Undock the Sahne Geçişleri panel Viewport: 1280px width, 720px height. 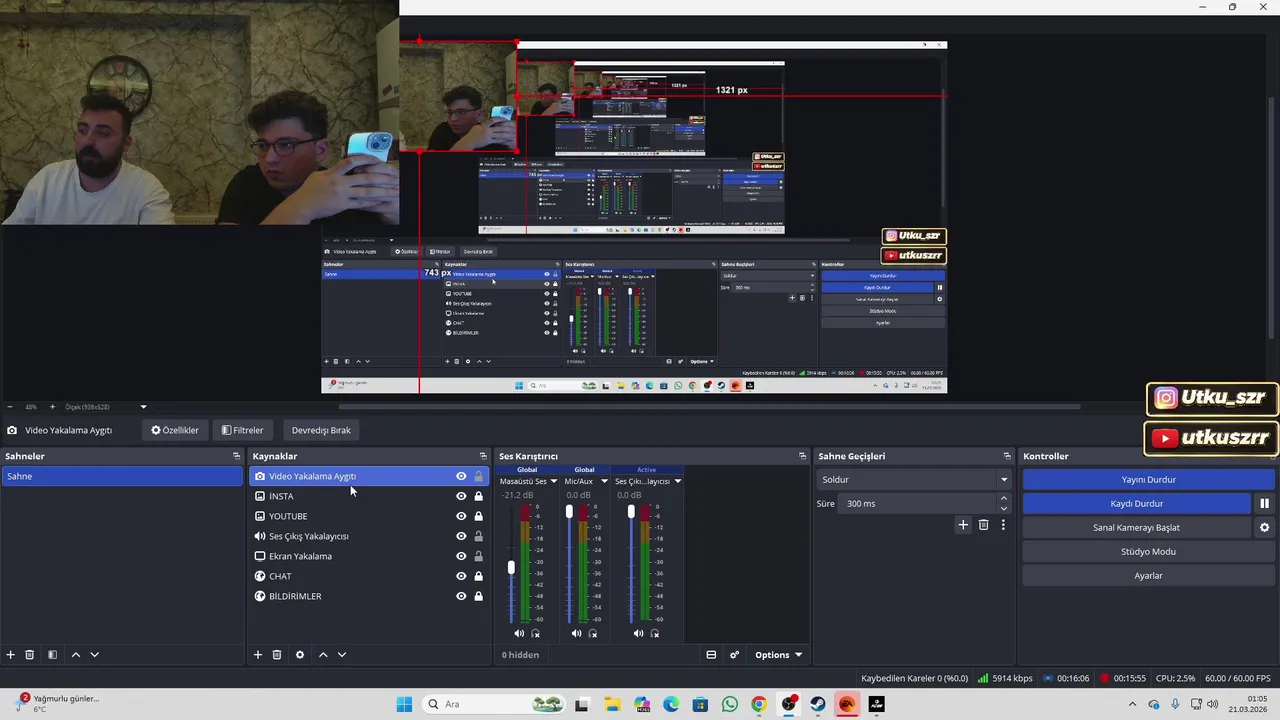point(1007,456)
